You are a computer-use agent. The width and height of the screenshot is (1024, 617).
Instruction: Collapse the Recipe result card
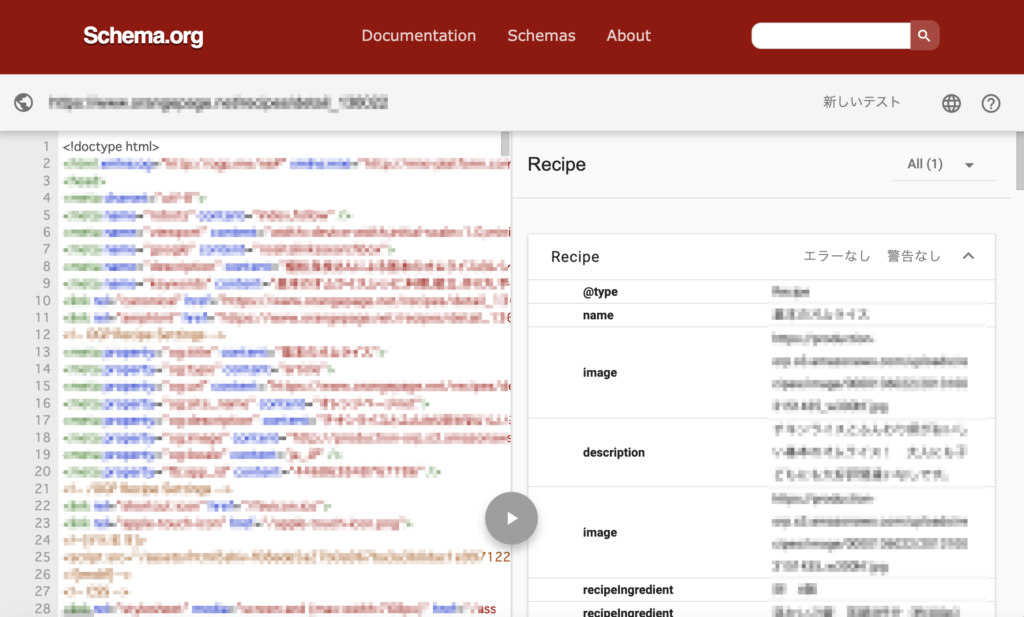[x=967, y=256]
